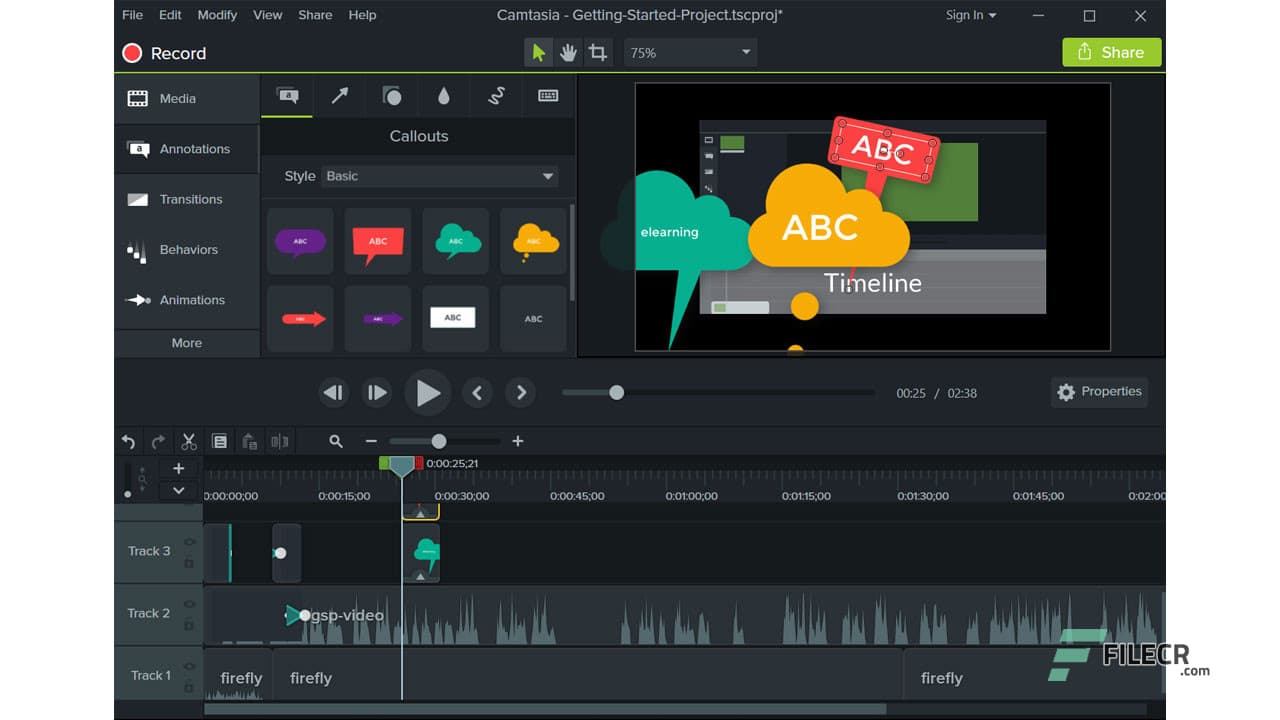Screen dimensions: 1280x720
Task: Select the Blur annotation icon
Action: (x=444, y=96)
